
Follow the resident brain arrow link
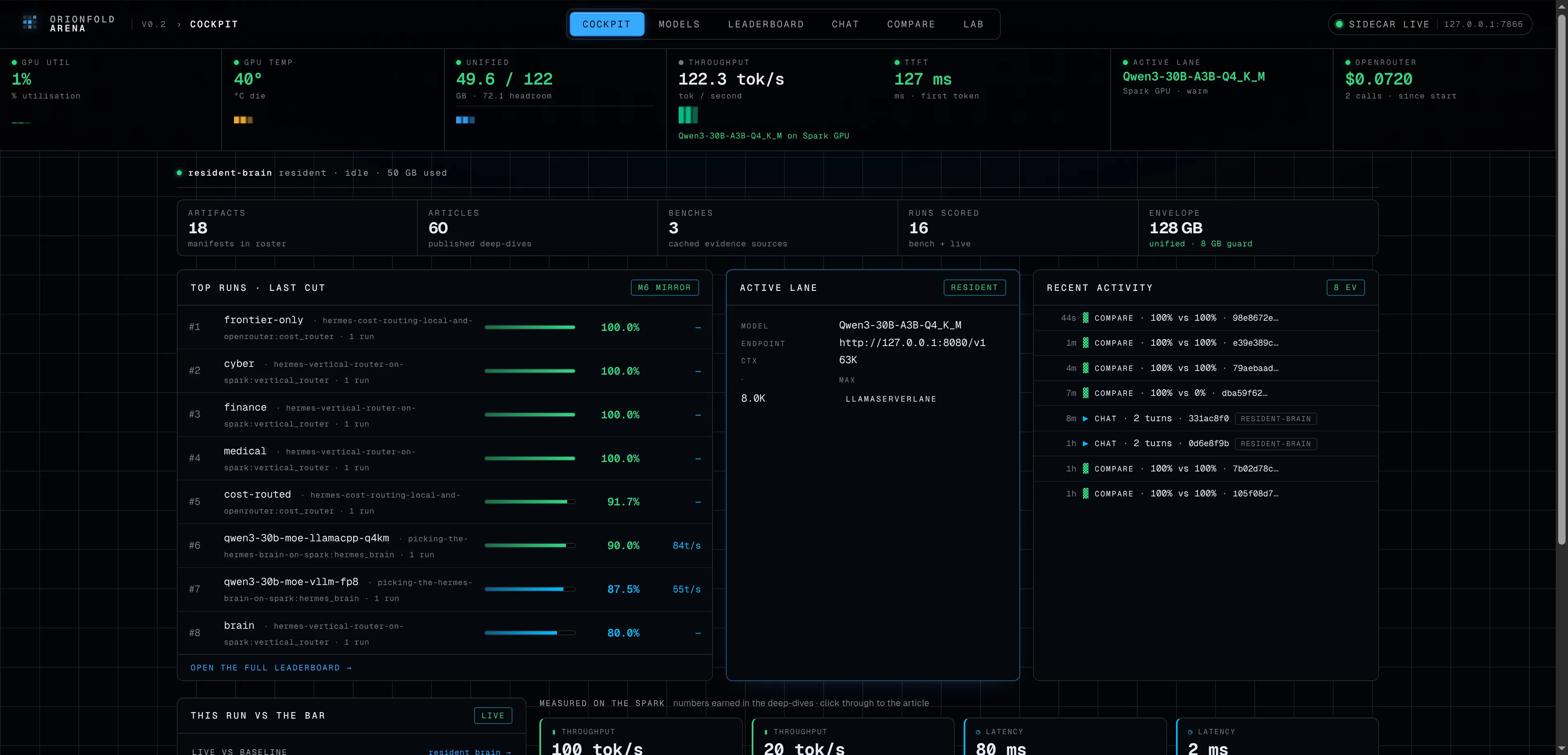click(x=469, y=752)
